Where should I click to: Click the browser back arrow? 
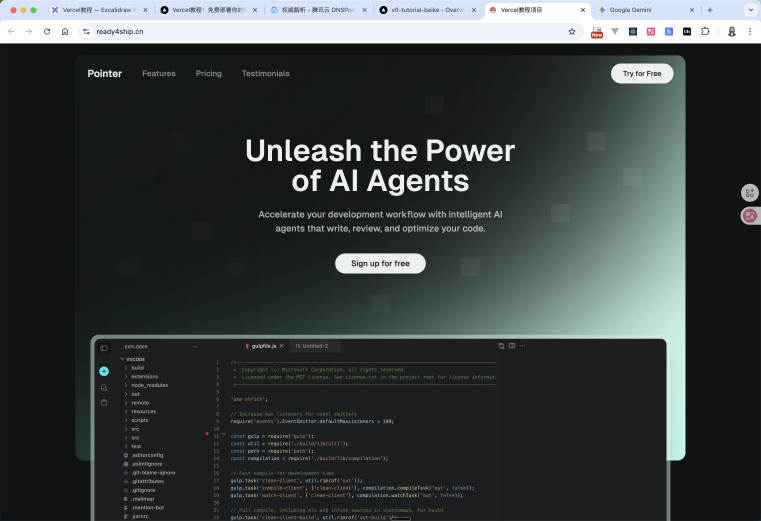pos(12,31)
